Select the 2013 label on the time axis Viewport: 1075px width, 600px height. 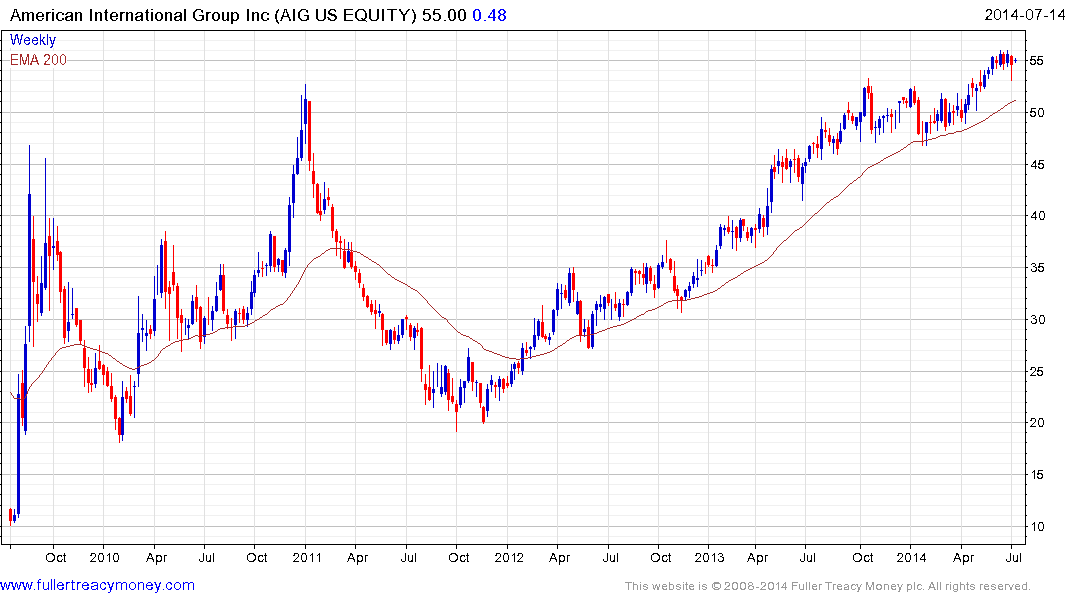point(710,557)
